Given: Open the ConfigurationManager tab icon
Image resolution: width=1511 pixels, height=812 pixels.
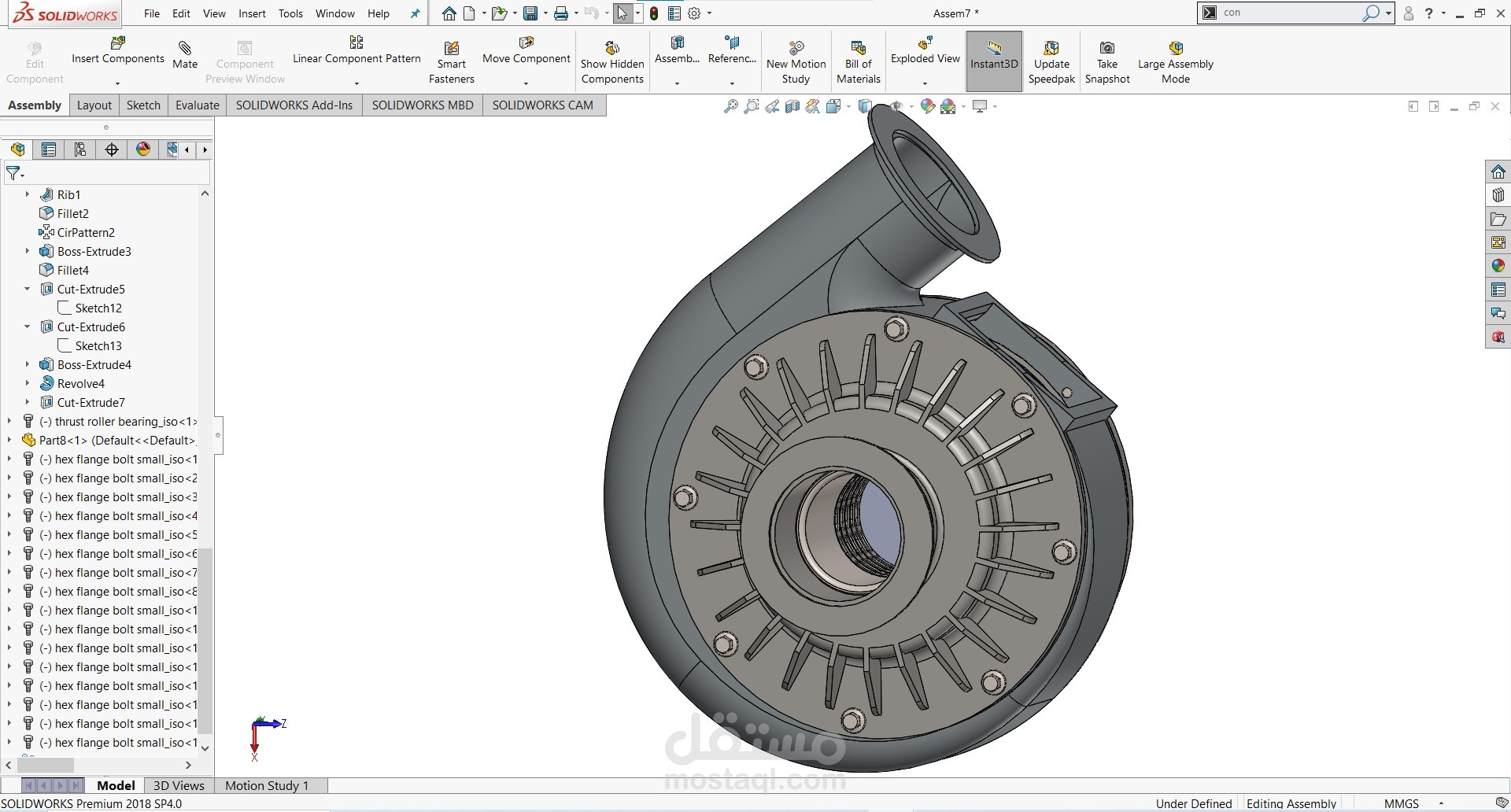Looking at the screenshot, I should pos(80,149).
